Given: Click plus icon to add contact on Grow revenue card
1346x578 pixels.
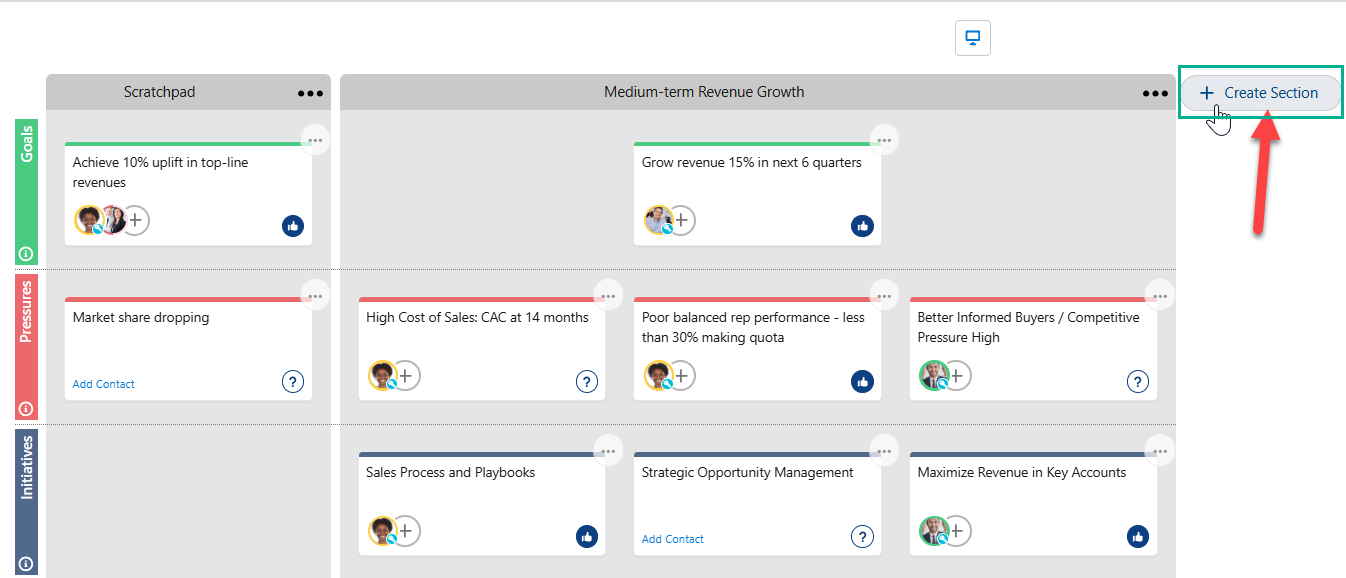Looking at the screenshot, I should pos(681,220).
